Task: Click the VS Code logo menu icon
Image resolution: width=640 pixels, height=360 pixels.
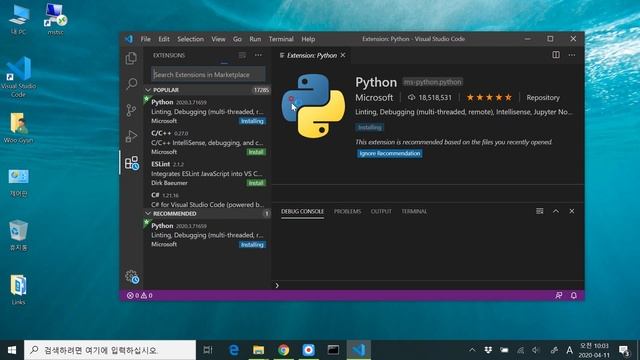Action: tap(129, 39)
